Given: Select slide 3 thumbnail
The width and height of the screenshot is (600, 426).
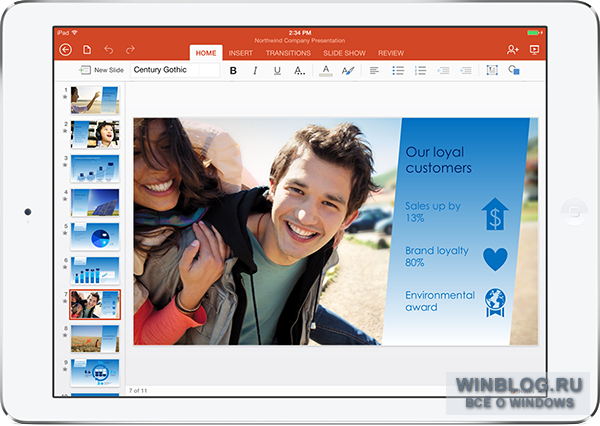Looking at the screenshot, I should click(x=95, y=168).
